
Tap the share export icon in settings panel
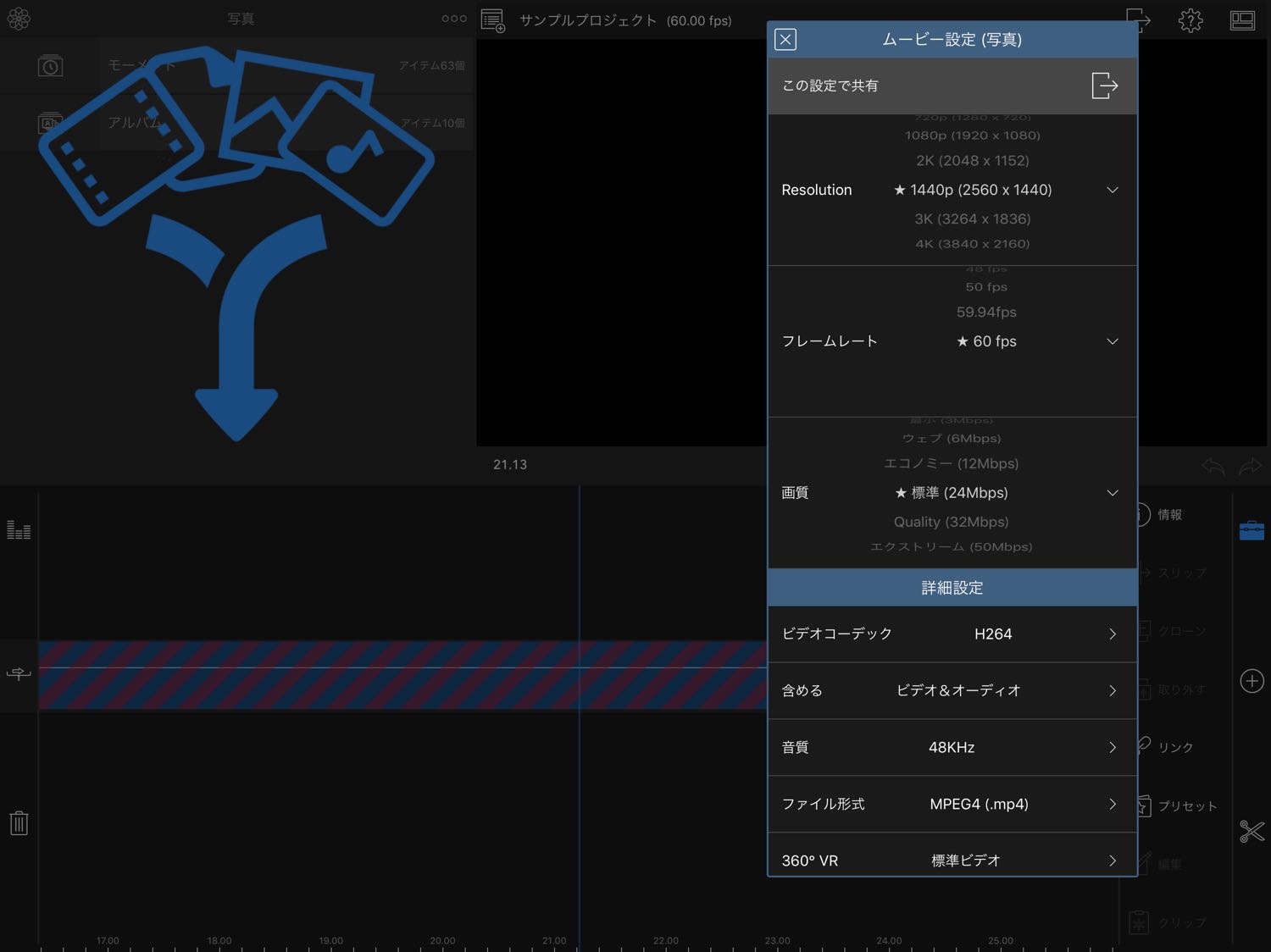coord(1104,86)
